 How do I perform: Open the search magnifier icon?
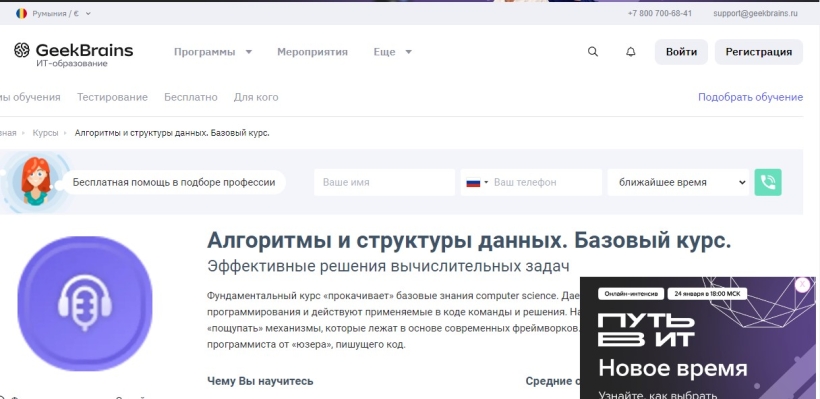pos(593,52)
